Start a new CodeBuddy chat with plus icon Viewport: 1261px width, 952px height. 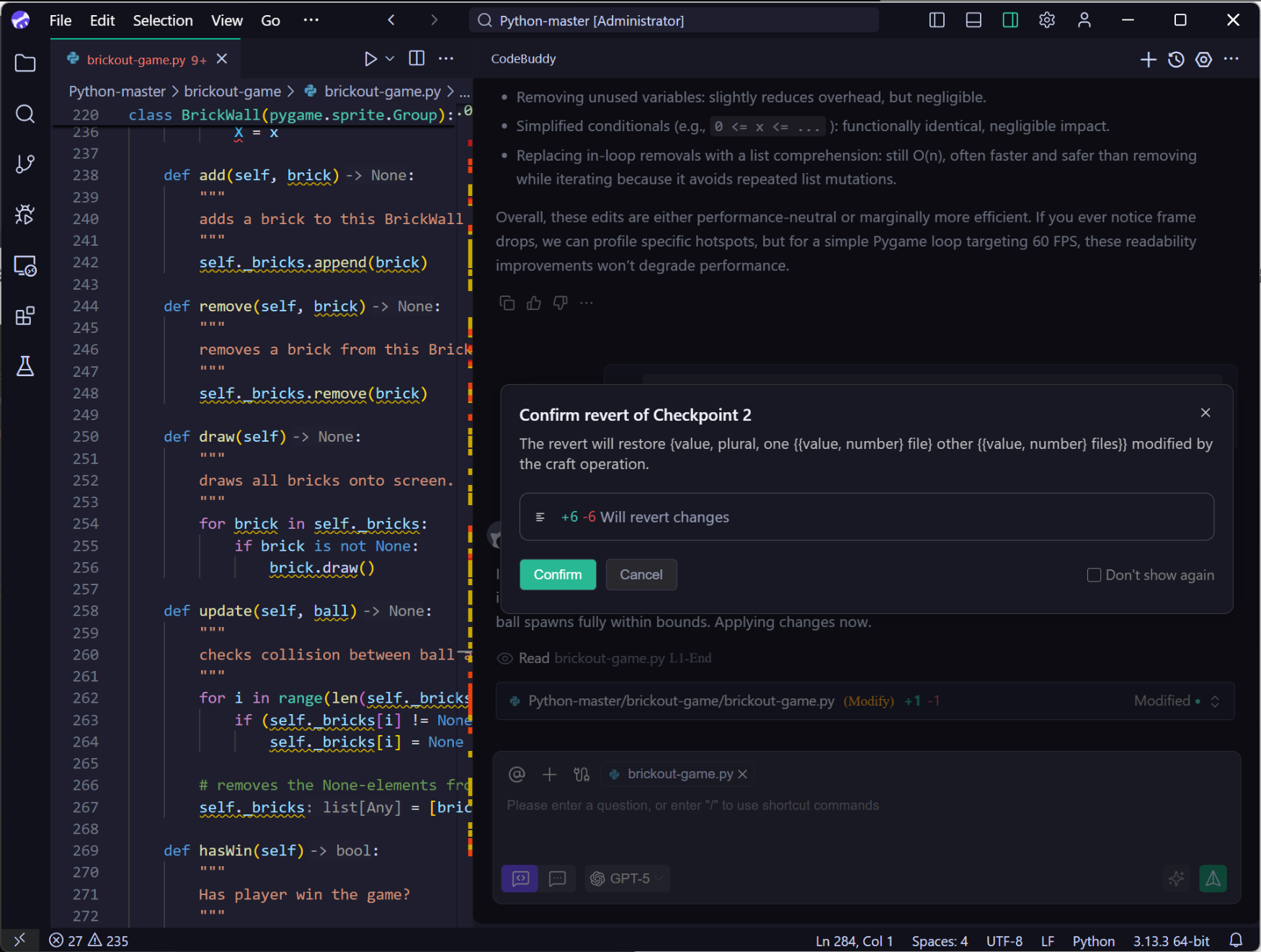click(x=1148, y=59)
